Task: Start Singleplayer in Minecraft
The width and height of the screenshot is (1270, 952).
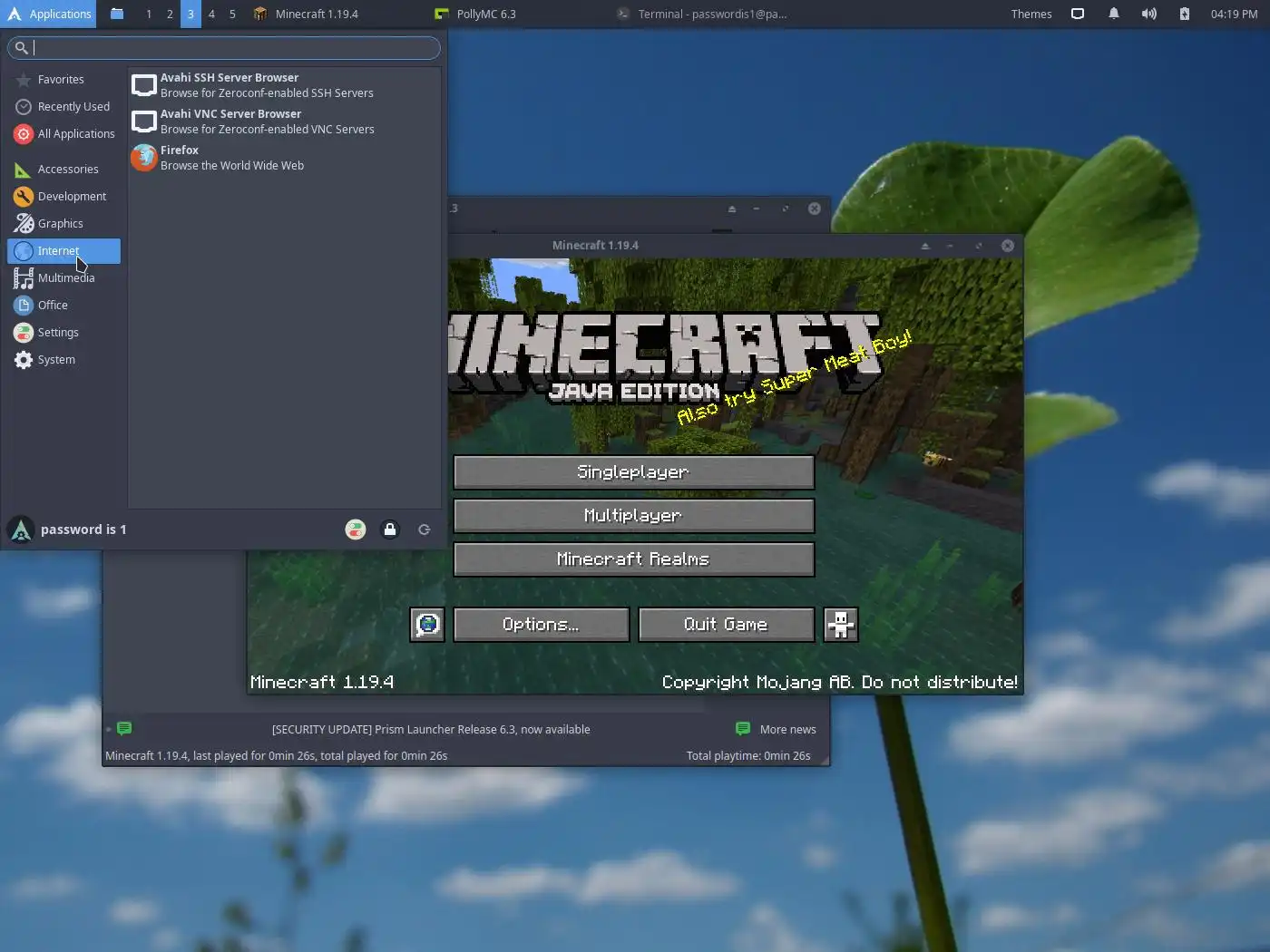Action: coord(633,471)
